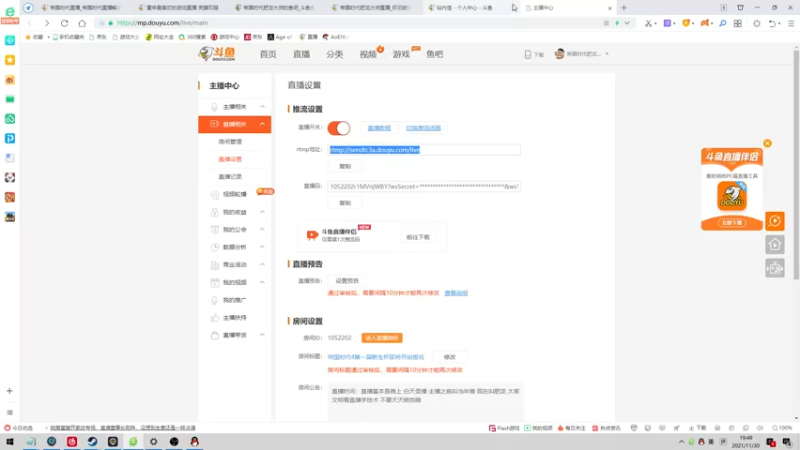The image size is (800, 450).
Task: Expand the 直播带货 section chevron
Action: pyautogui.click(x=262, y=335)
